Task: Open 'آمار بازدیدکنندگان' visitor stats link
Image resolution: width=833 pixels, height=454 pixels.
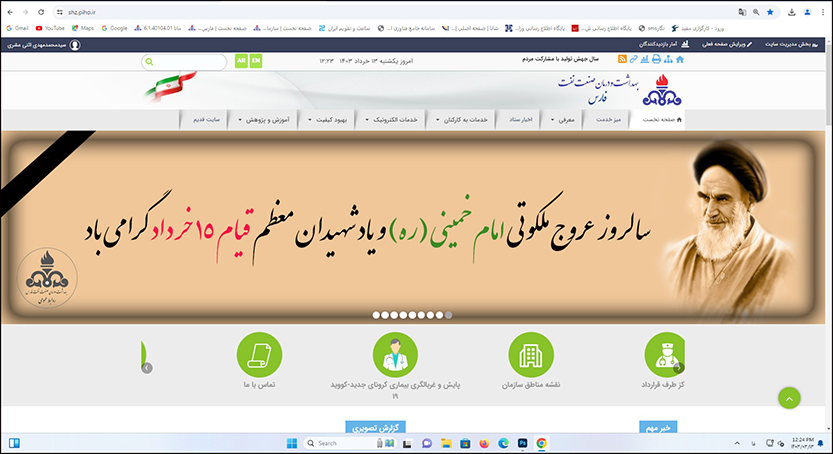Action: tap(664, 45)
